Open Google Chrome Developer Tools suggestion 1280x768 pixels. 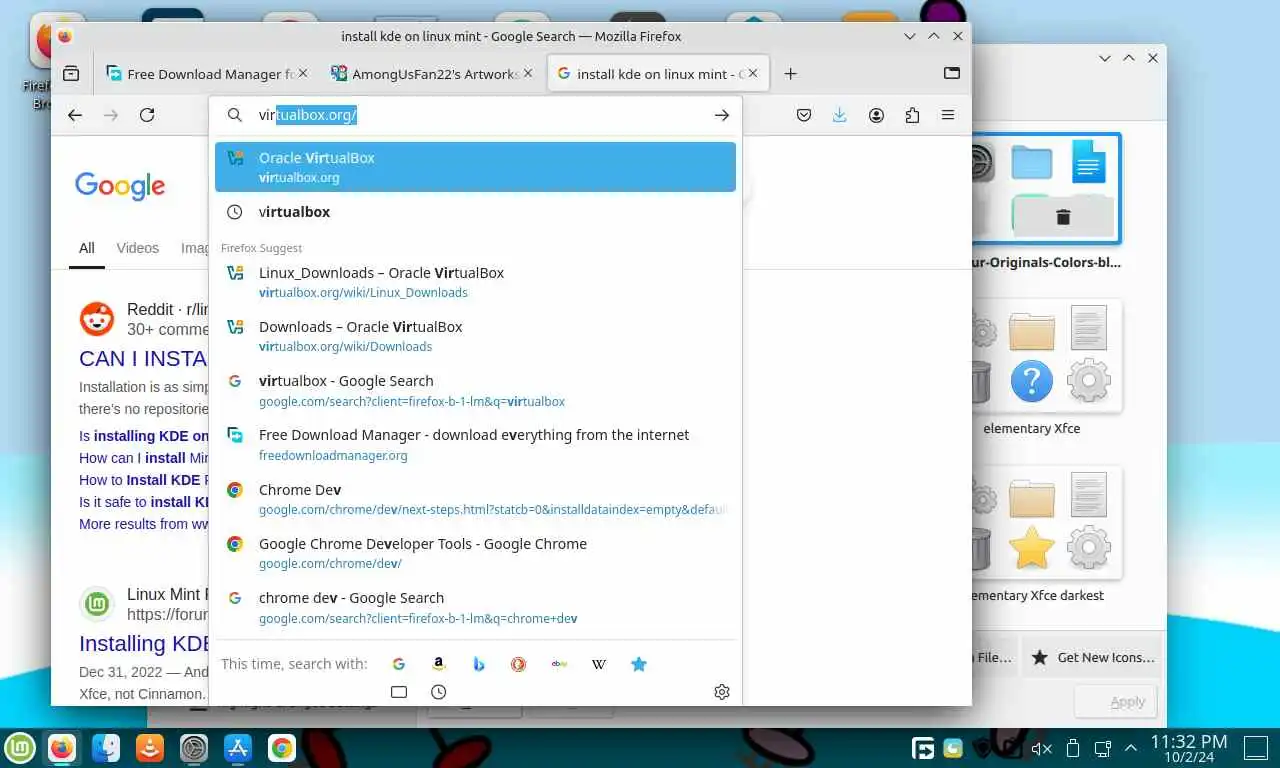pos(475,553)
